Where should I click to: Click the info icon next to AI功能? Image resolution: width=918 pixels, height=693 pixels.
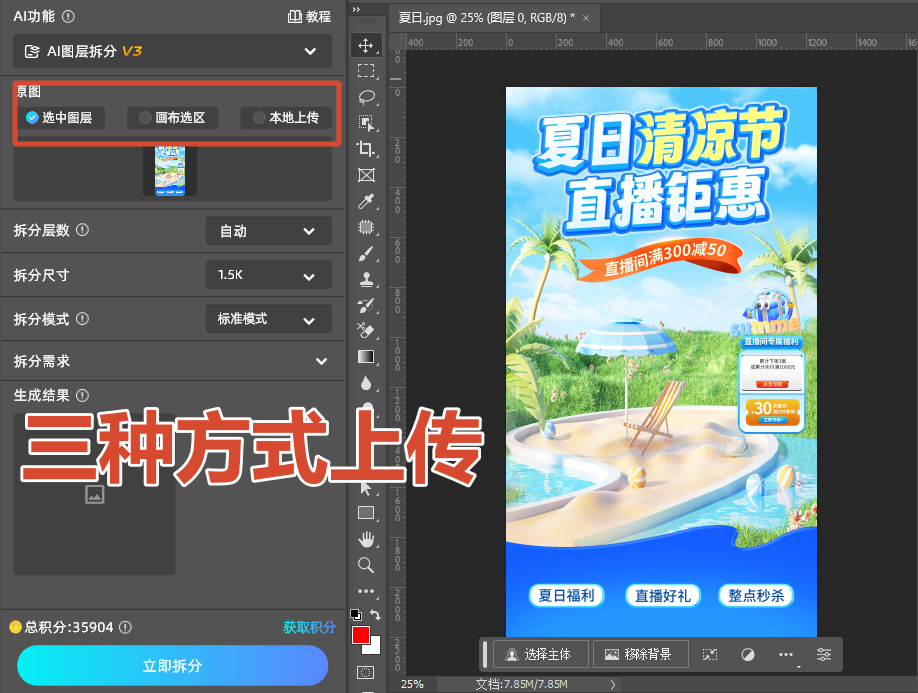tap(68, 16)
